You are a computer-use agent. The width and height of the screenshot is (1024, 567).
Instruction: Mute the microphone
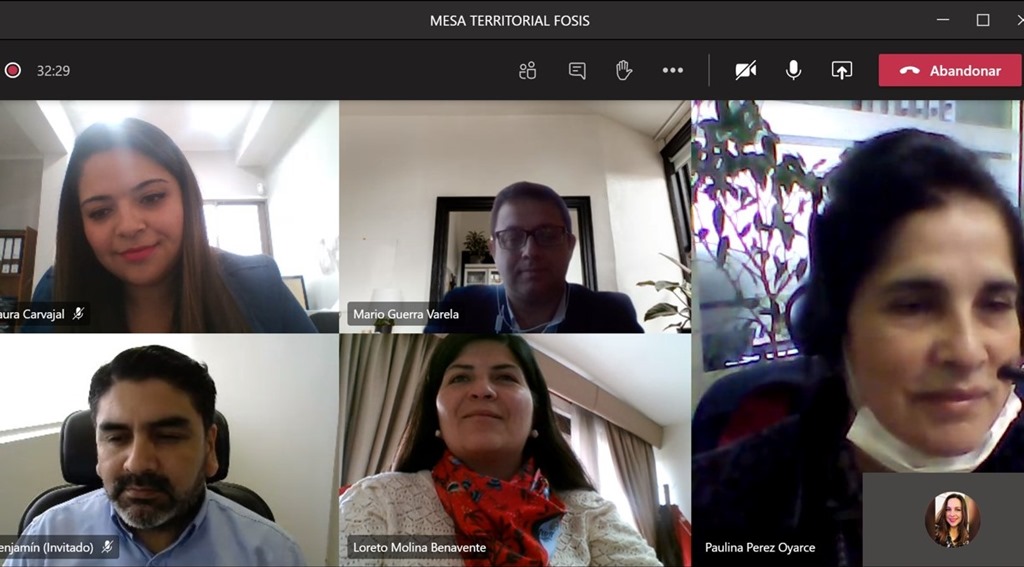pos(793,71)
